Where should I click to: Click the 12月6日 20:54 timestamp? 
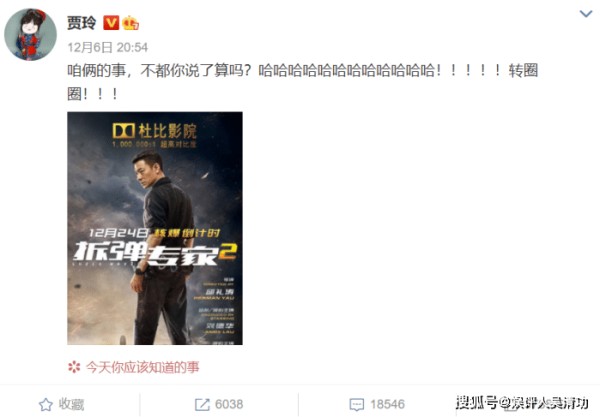pyautogui.click(x=108, y=47)
